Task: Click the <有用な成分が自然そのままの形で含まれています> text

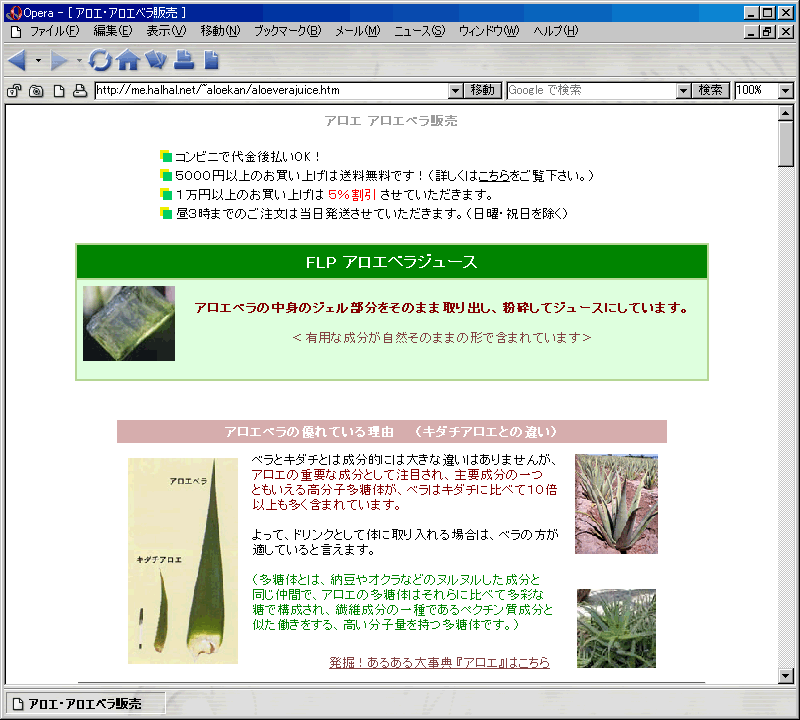Action: coord(442,338)
